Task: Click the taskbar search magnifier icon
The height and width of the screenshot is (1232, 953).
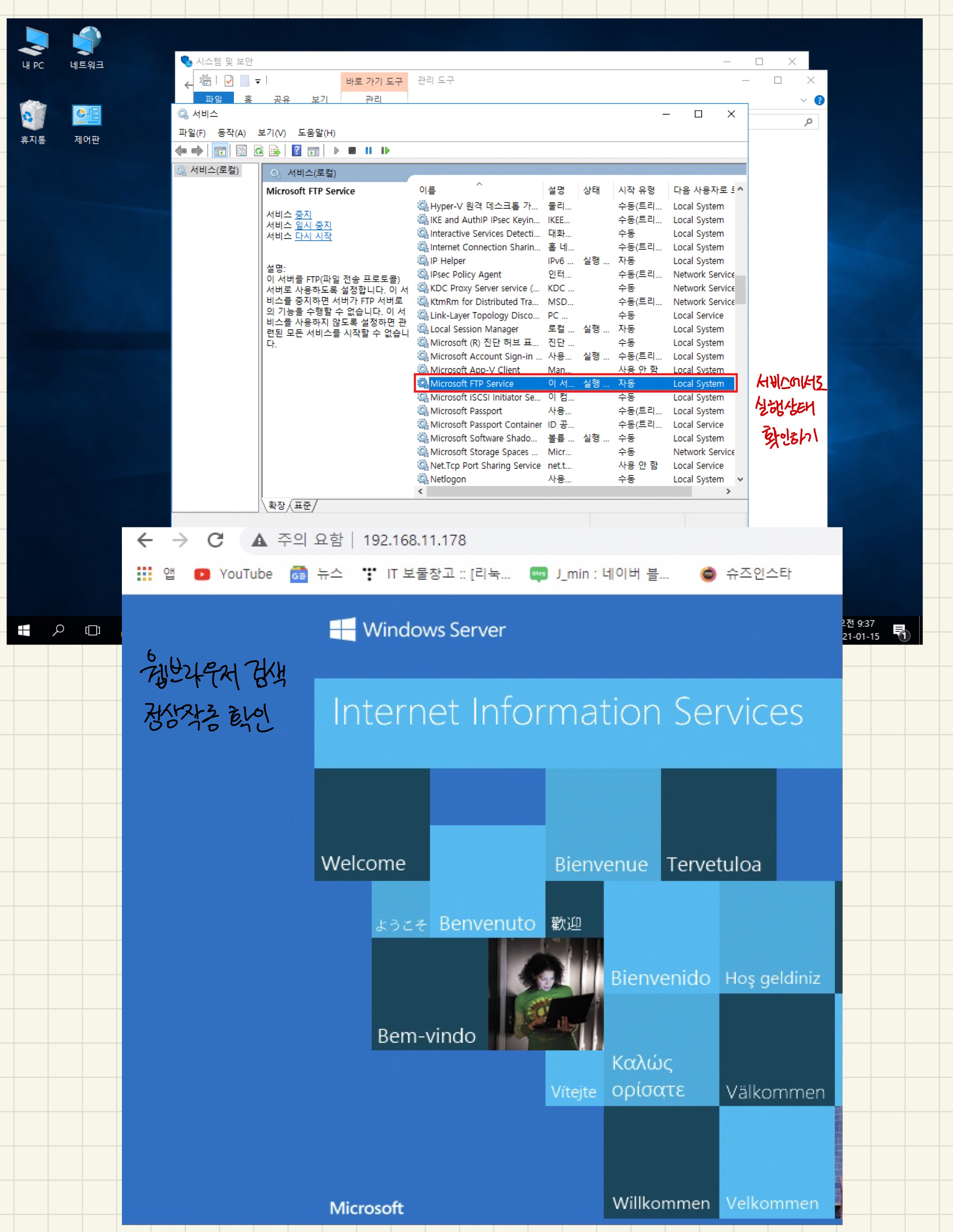Action: tap(58, 630)
